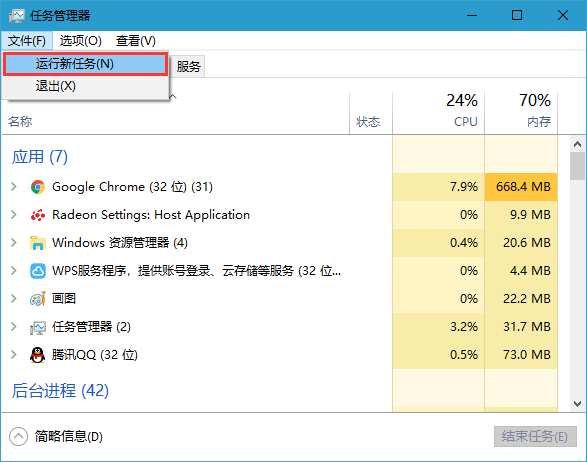Click the Radeon Settings red icon

click(37, 215)
